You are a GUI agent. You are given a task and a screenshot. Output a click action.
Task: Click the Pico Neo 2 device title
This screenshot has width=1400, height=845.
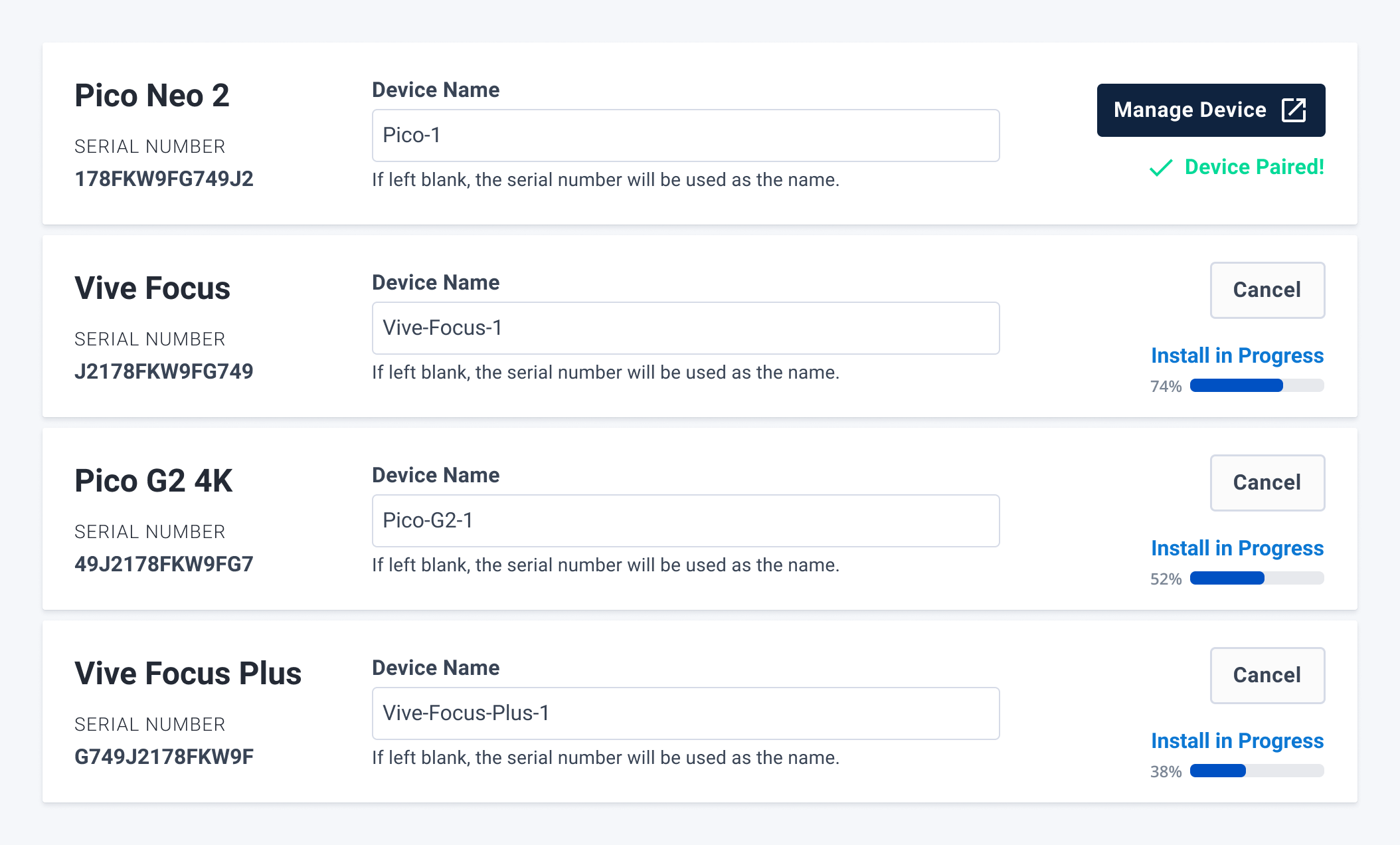[151, 96]
